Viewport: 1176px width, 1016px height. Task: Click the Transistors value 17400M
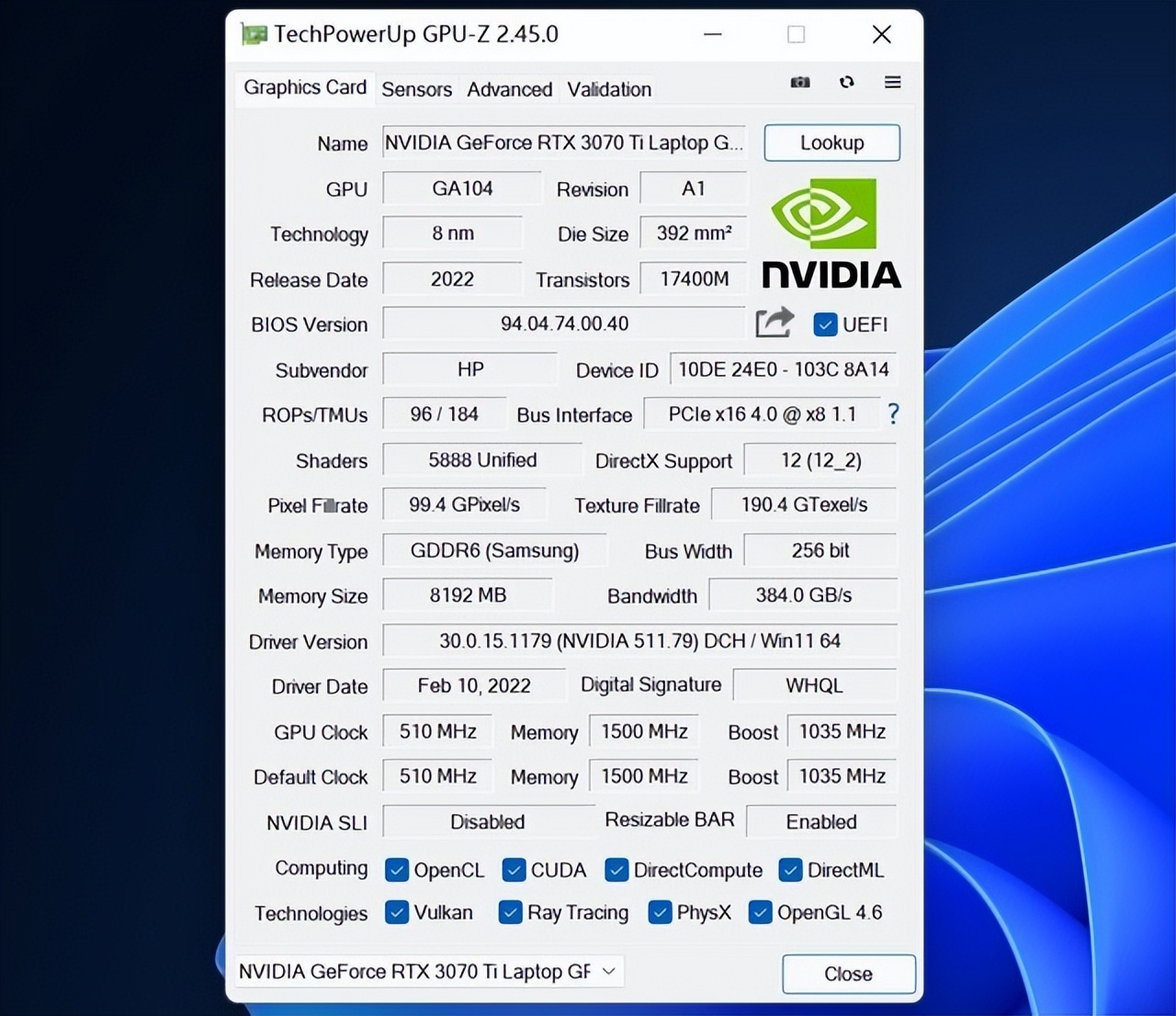click(x=694, y=278)
